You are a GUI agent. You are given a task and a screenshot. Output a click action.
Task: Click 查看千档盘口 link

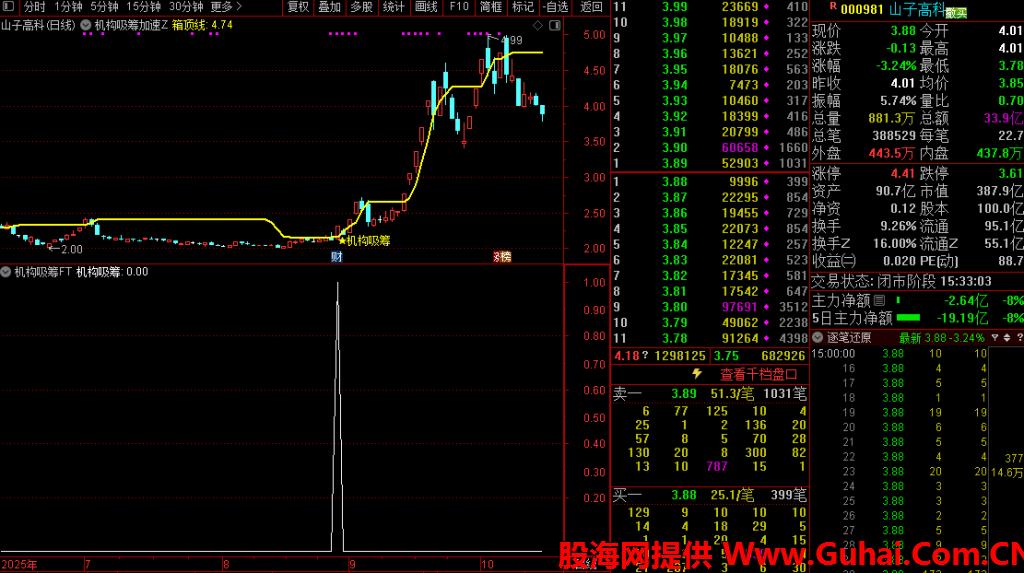758,374
